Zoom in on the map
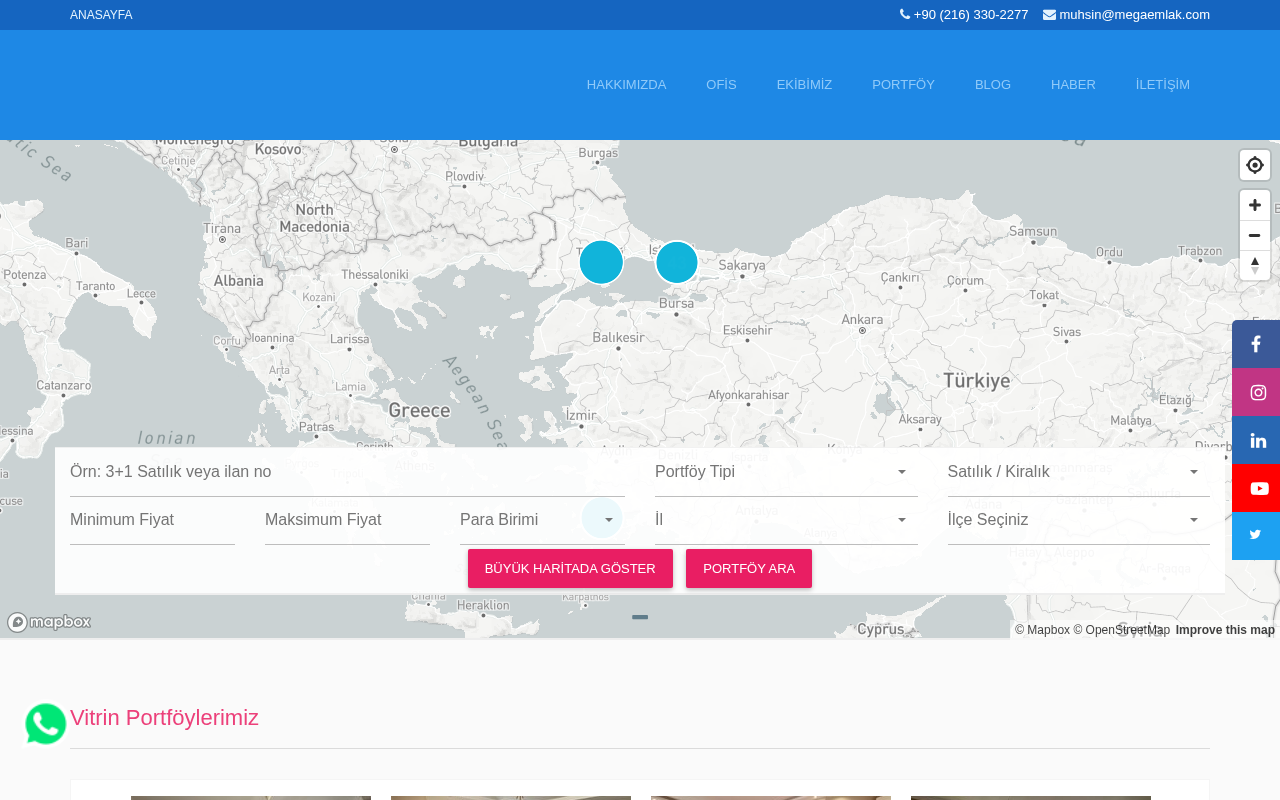1280x800 pixels. point(1255,205)
